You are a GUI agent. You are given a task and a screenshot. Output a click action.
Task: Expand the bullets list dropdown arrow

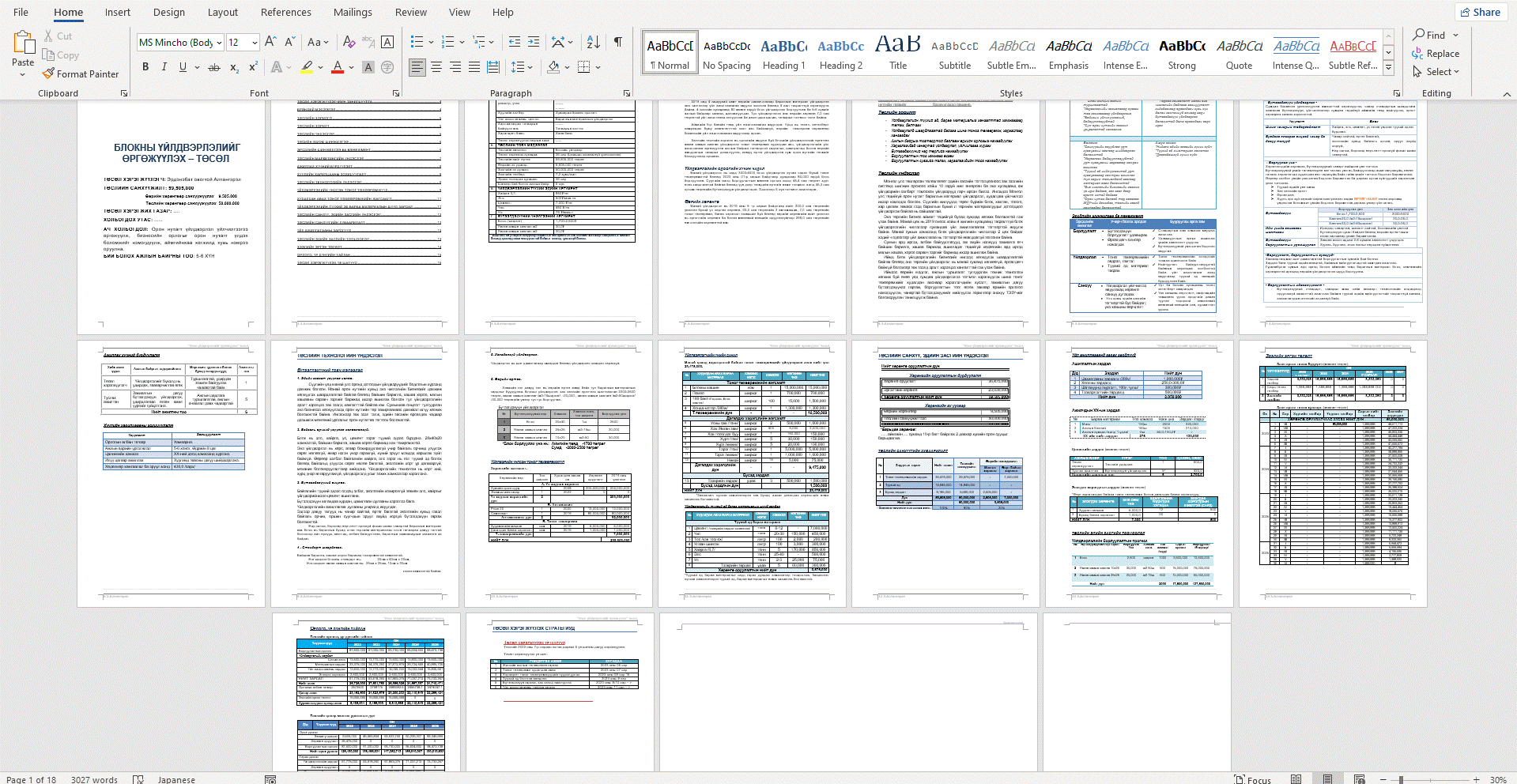(431, 42)
